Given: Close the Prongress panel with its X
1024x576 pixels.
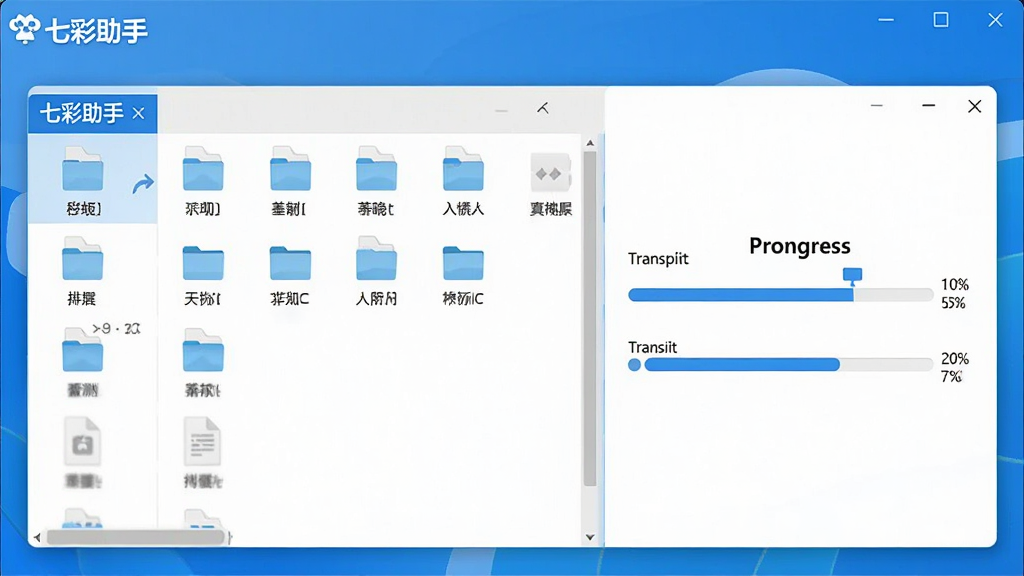Looking at the screenshot, I should [x=974, y=106].
